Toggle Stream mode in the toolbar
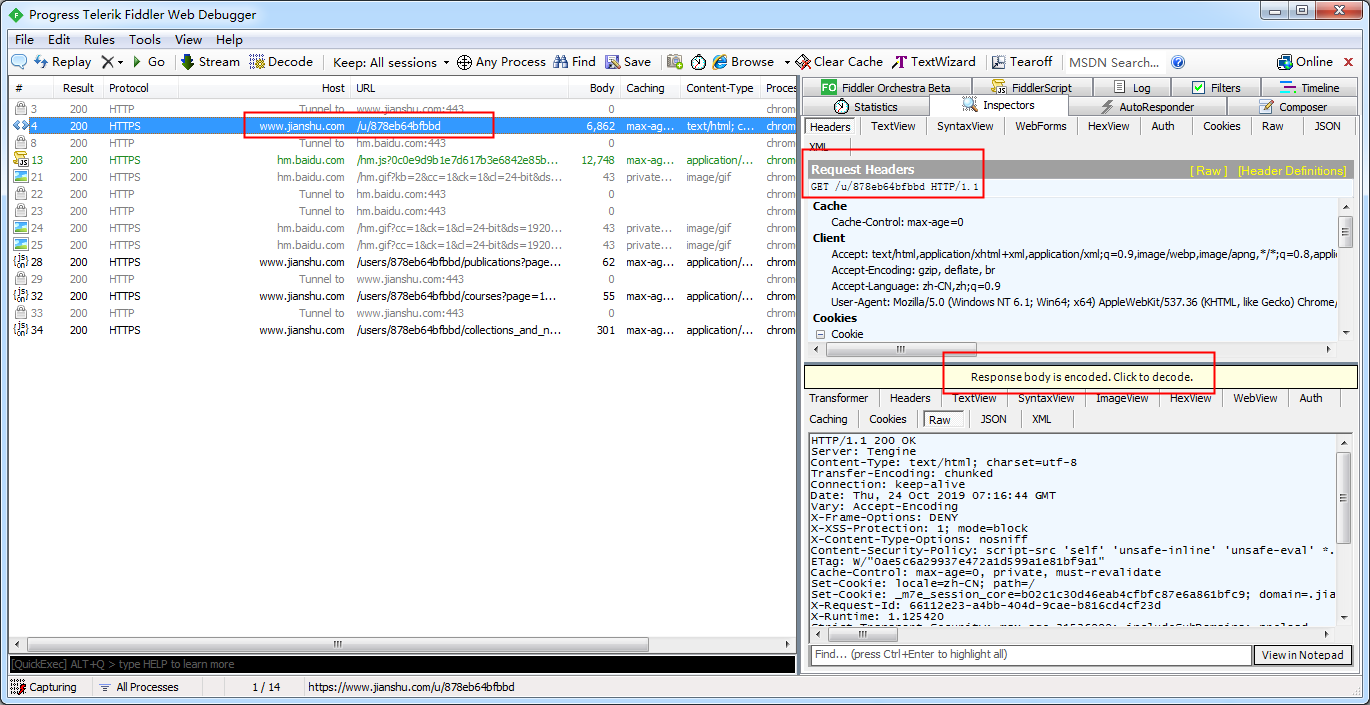Viewport: 1370px width, 705px height. 210,62
